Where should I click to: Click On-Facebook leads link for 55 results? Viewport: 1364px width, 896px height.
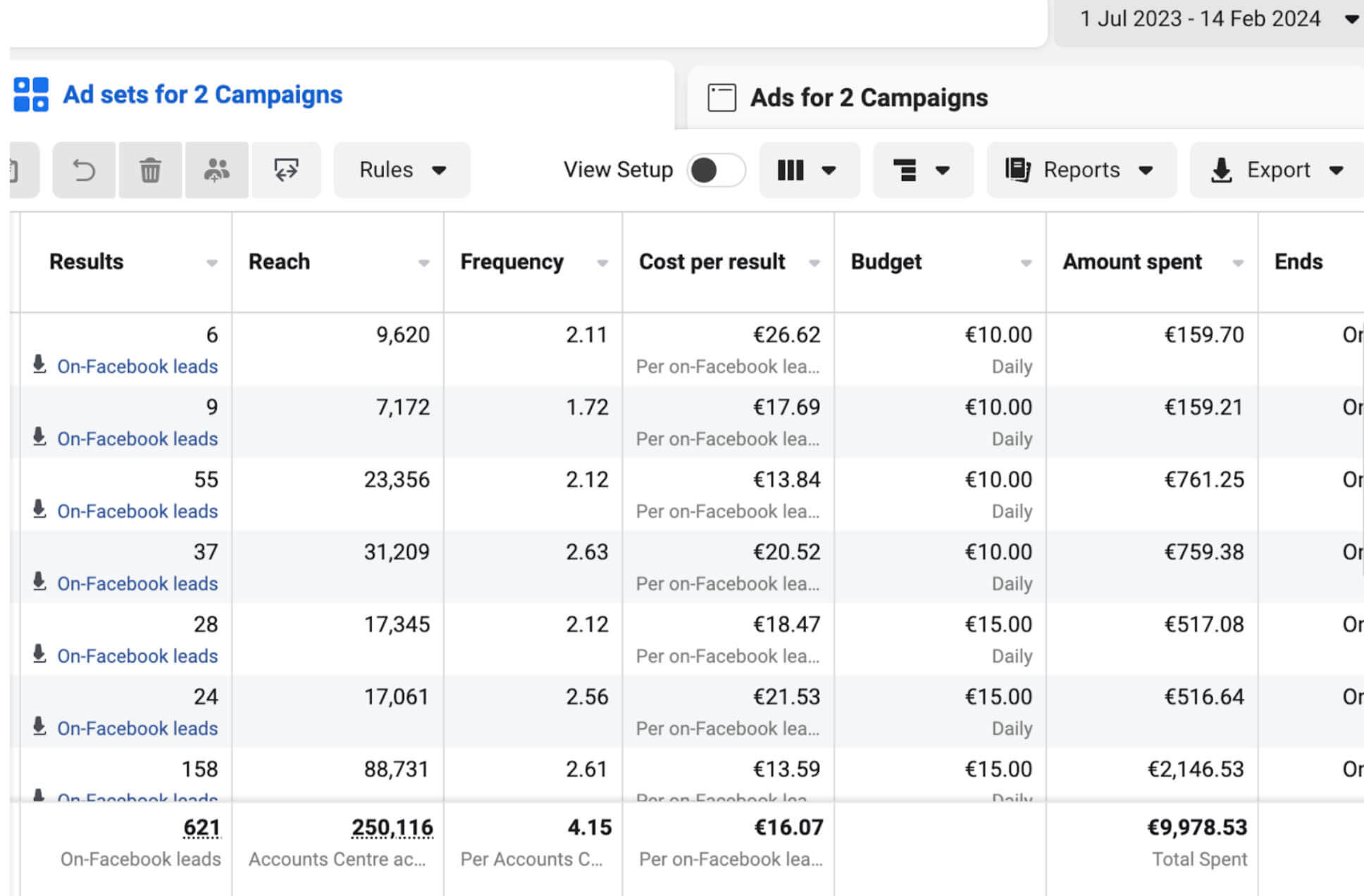[137, 511]
